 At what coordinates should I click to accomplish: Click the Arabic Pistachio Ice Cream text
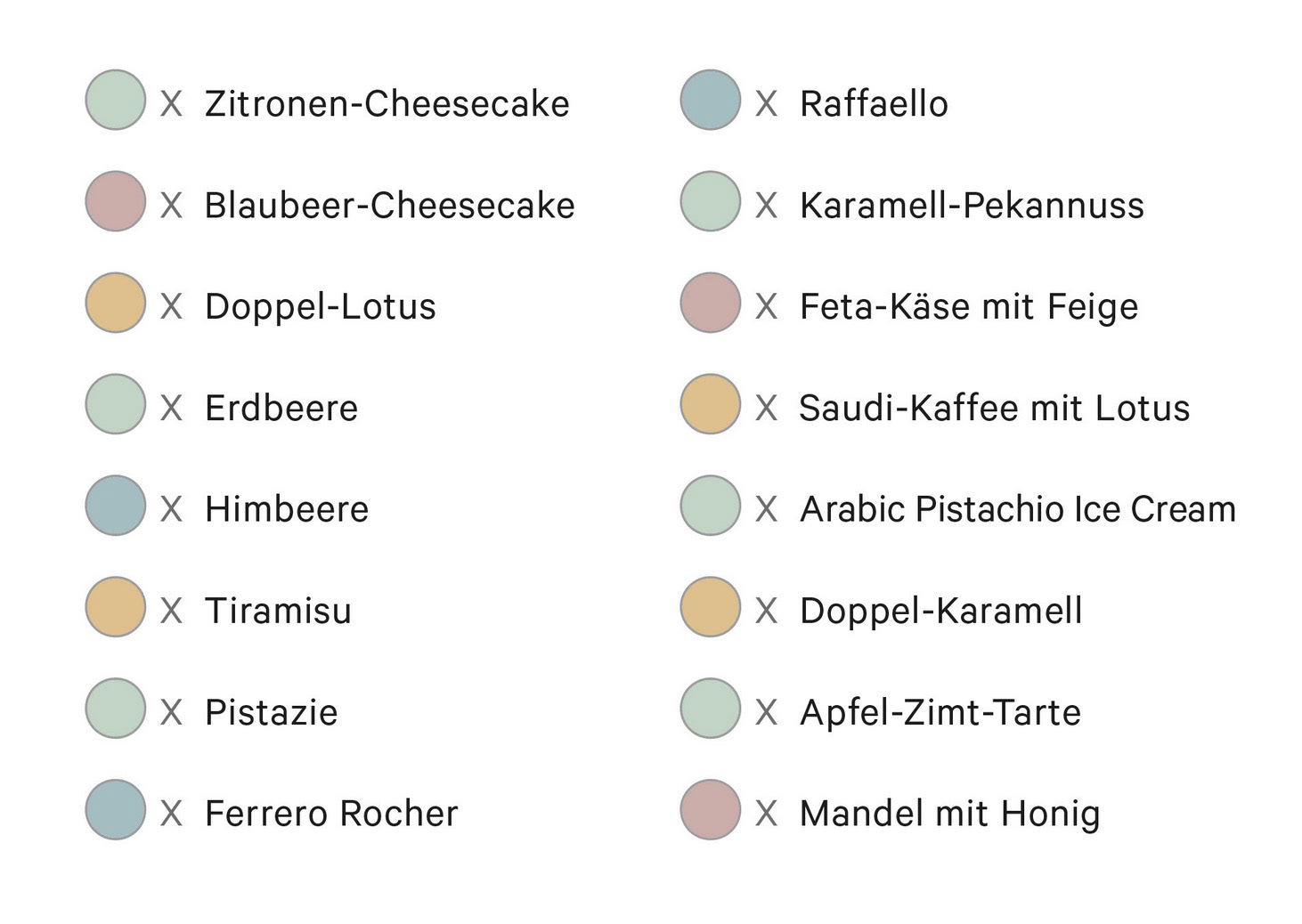pos(1017,509)
